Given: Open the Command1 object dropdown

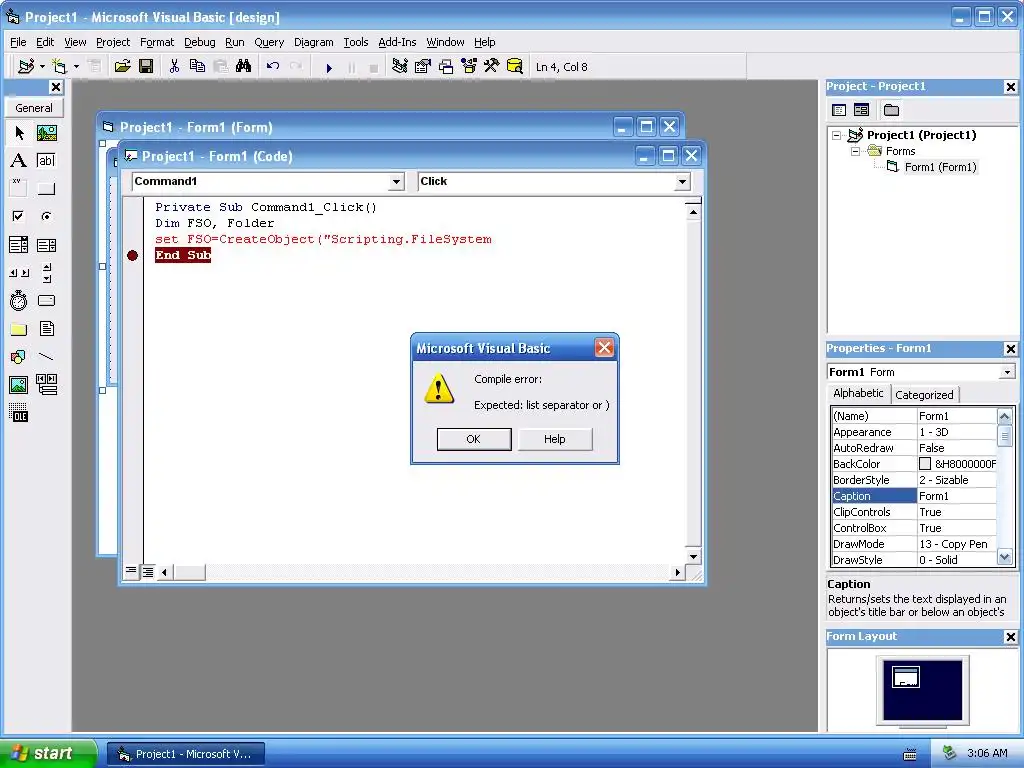Looking at the screenshot, I should 396,182.
